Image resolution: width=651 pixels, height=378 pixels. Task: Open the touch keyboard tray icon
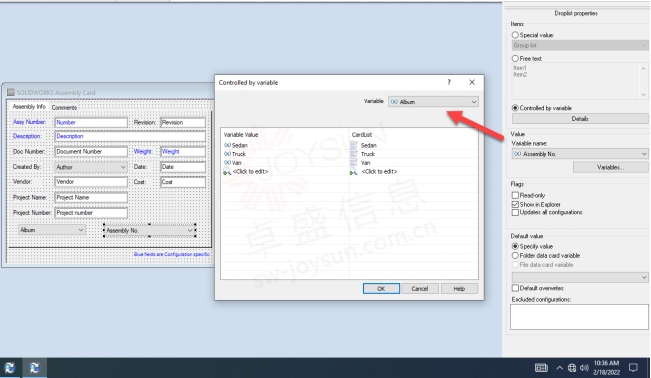pyautogui.click(x=541, y=368)
